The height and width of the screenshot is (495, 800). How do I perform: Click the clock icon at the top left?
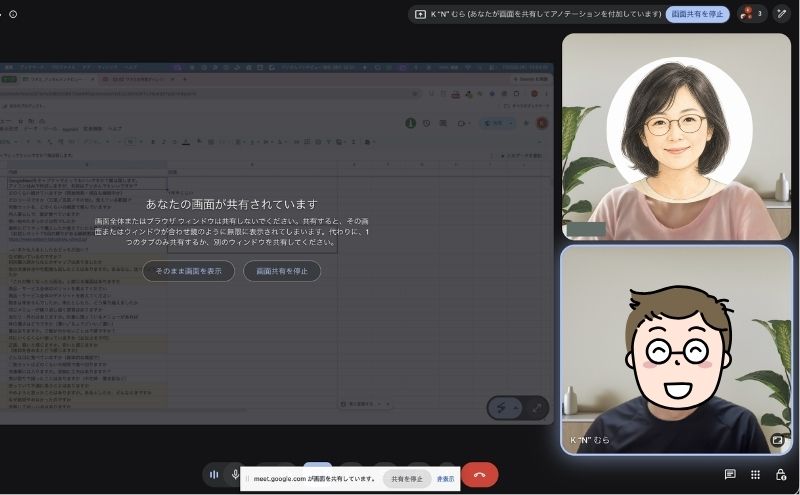point(13,14)
